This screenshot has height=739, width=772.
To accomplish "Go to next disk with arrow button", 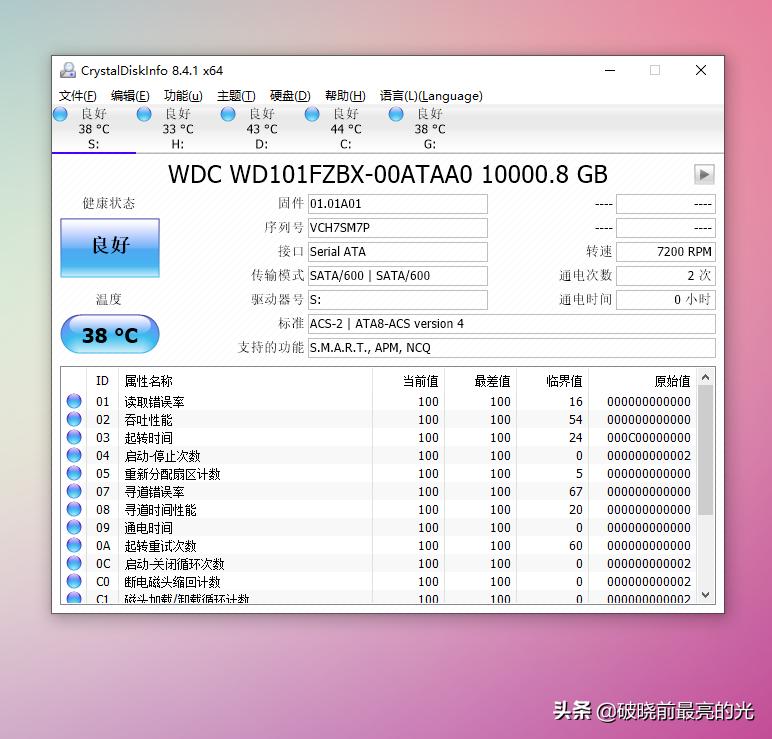I will click(x=704, y=174).
